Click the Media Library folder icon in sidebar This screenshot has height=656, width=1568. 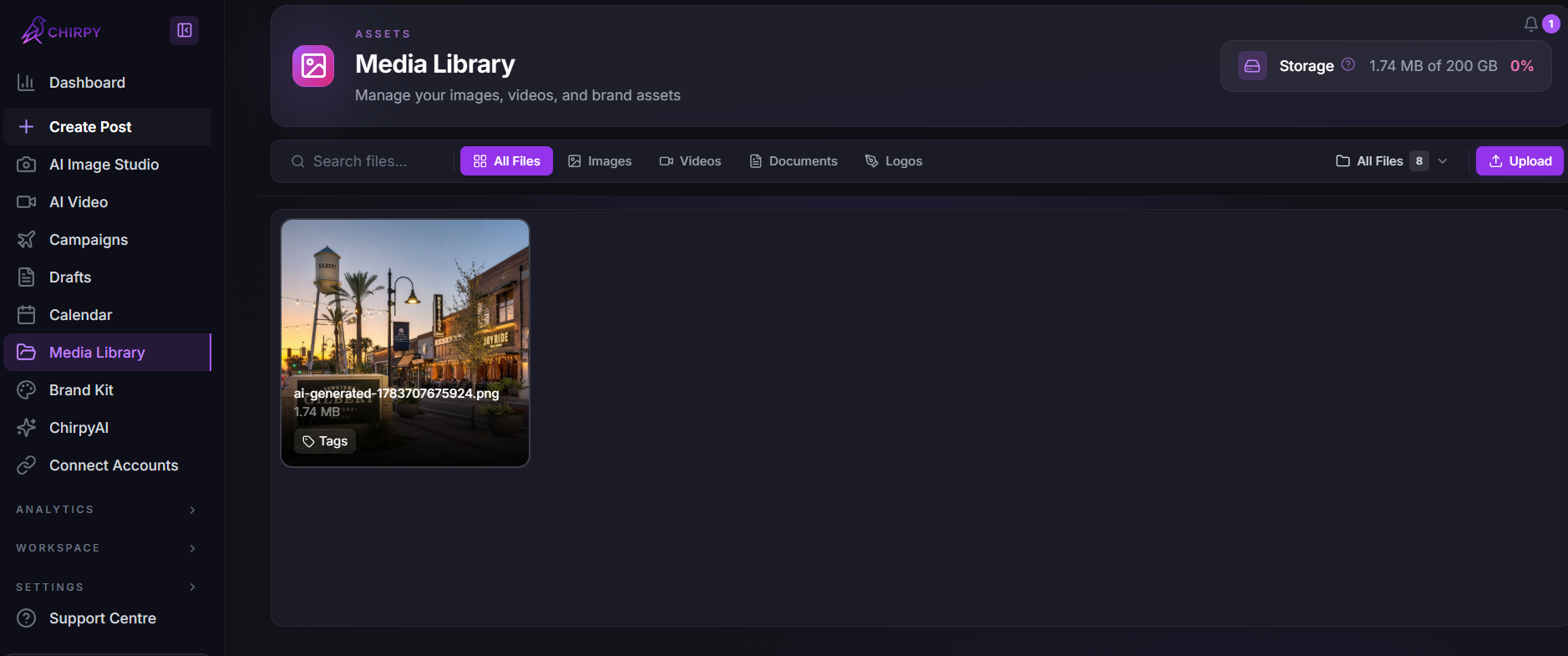click(x=27, y=353)
